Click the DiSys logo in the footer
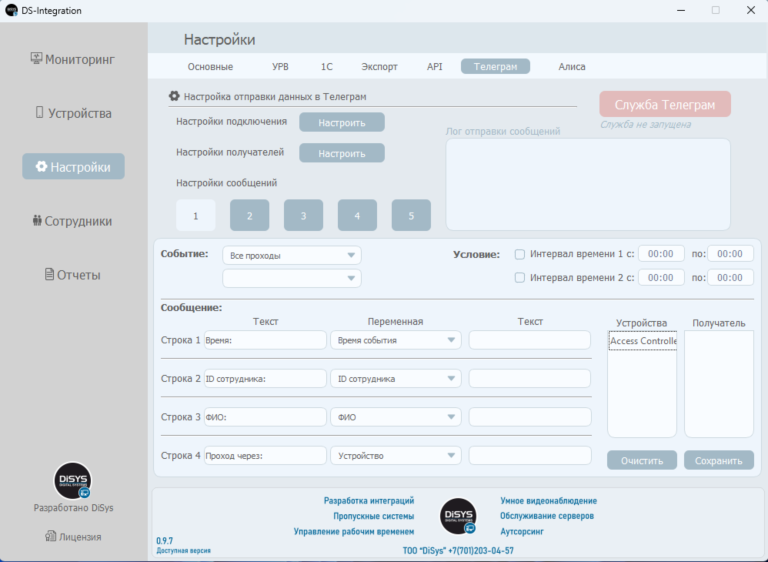 coord(458,515)
